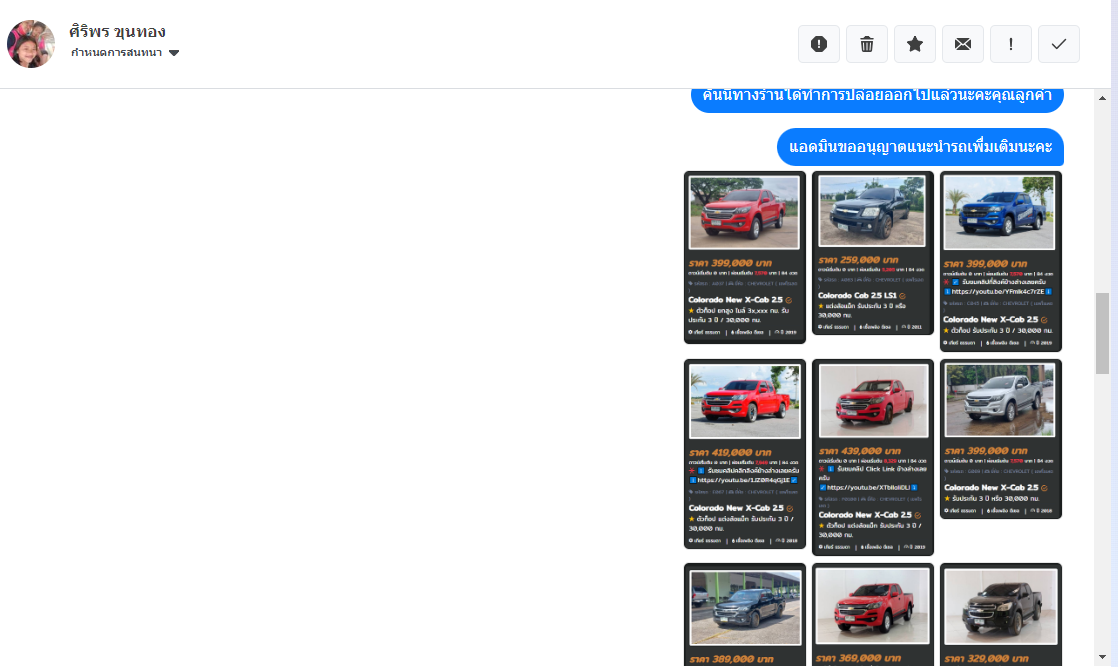Click the chat scrollbar thumb

pyautogui.click(x=1102, y=333)
